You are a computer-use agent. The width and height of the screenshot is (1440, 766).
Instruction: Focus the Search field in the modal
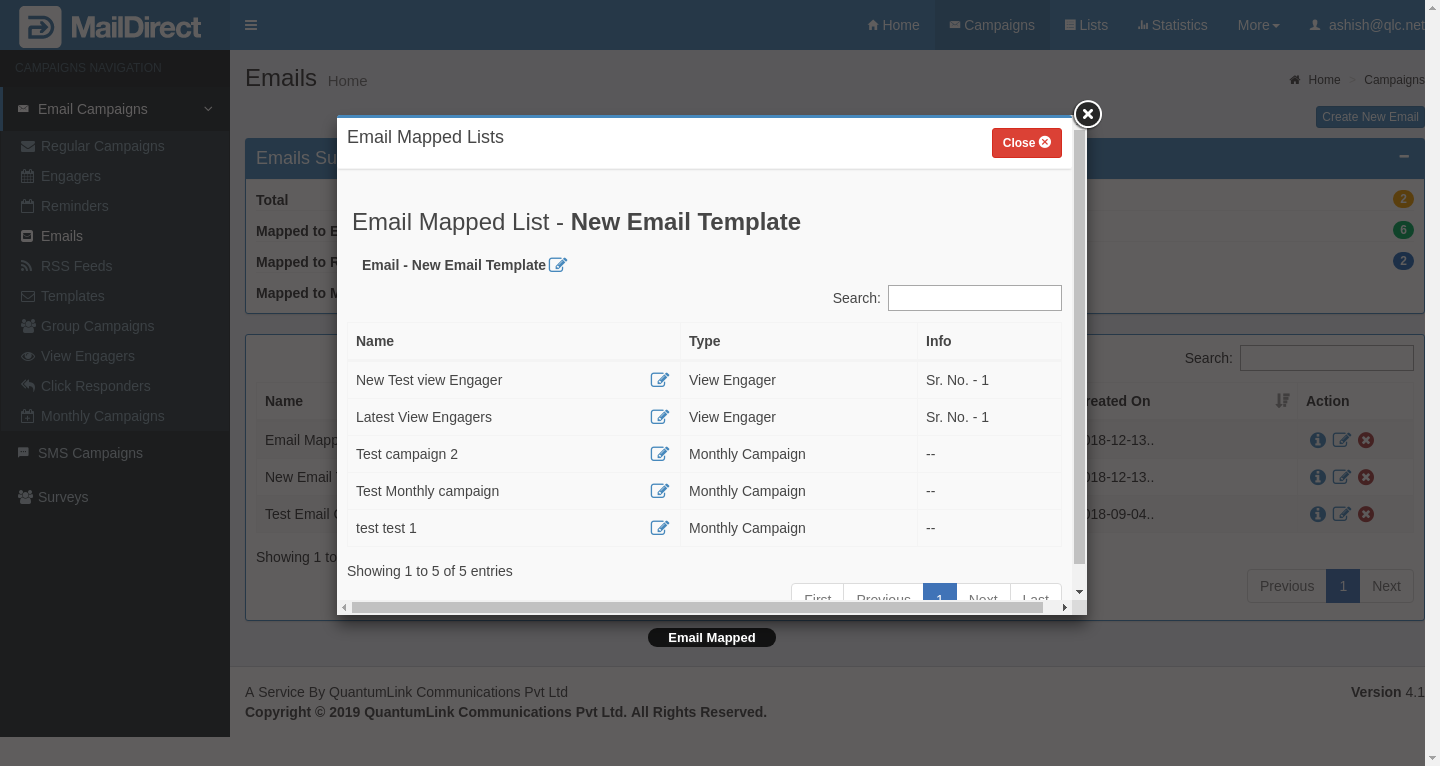(974, 298)
